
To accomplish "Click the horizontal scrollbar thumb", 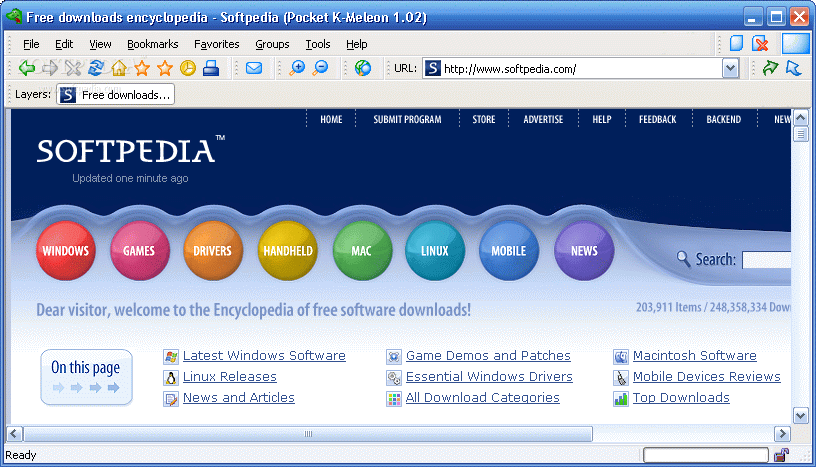I will [308, 434].
